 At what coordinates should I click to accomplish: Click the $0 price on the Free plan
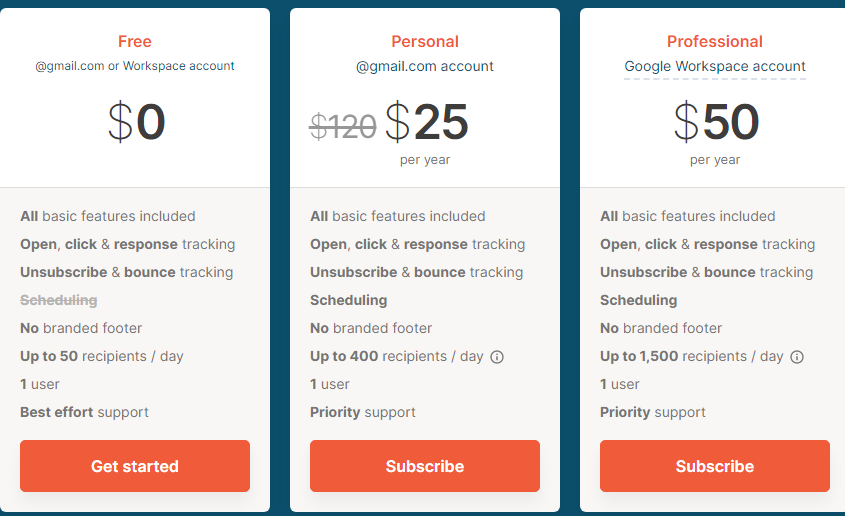point(136,123)
